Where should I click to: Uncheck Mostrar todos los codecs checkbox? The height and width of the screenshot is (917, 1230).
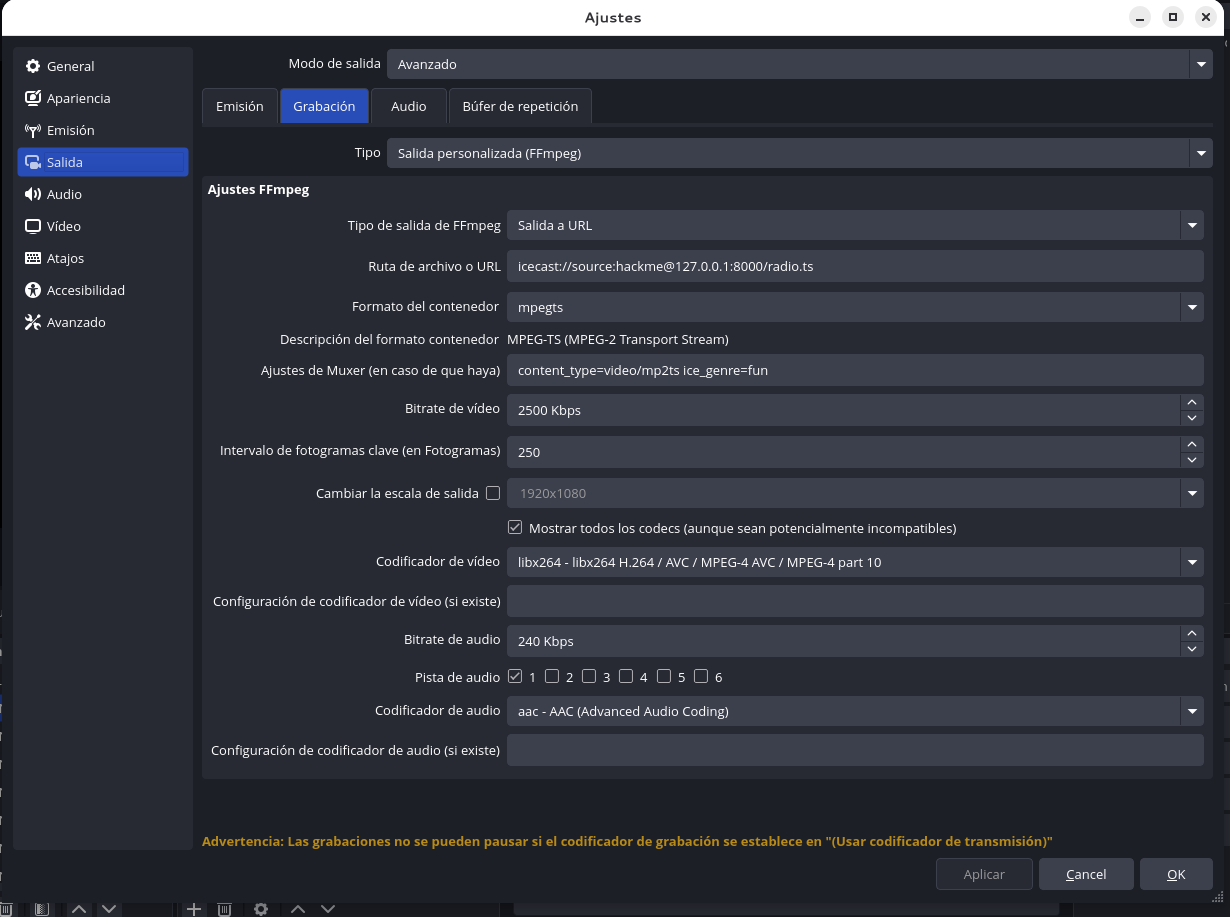515,527
